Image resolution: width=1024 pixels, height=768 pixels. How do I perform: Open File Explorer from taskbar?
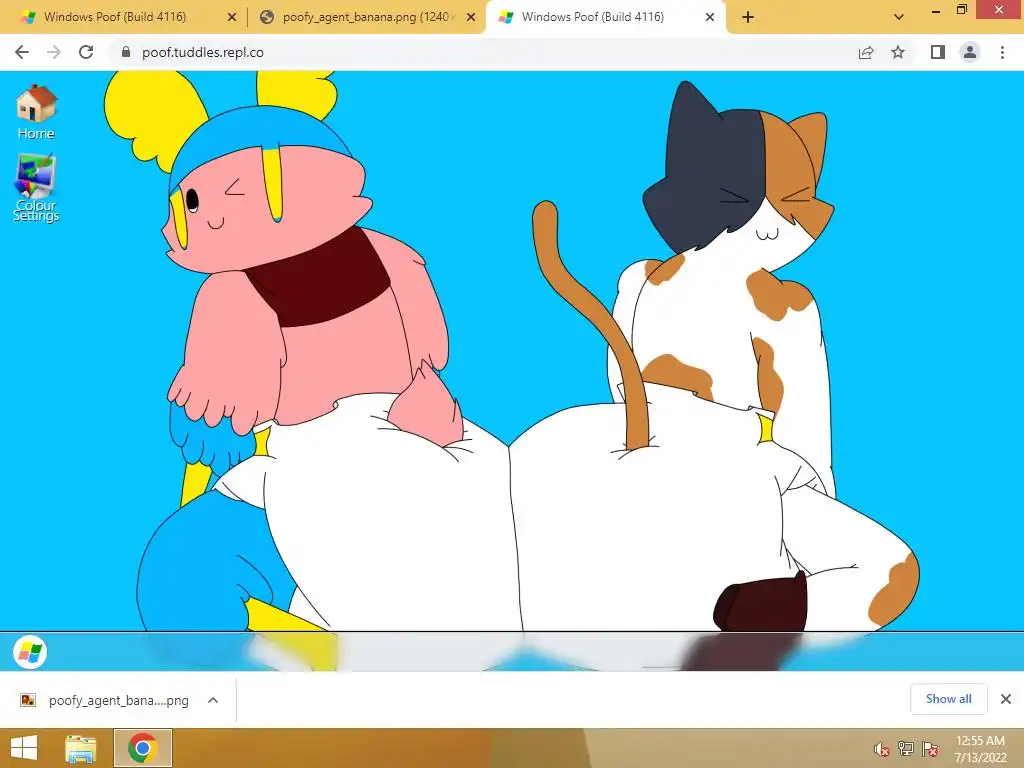click(81, 748)
